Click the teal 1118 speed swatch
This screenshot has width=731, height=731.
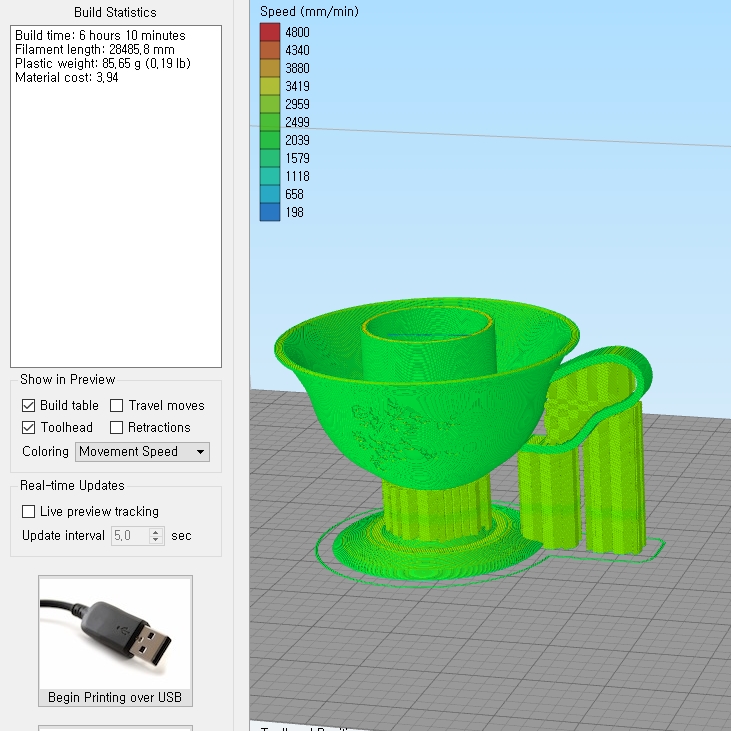click(270, 176)
